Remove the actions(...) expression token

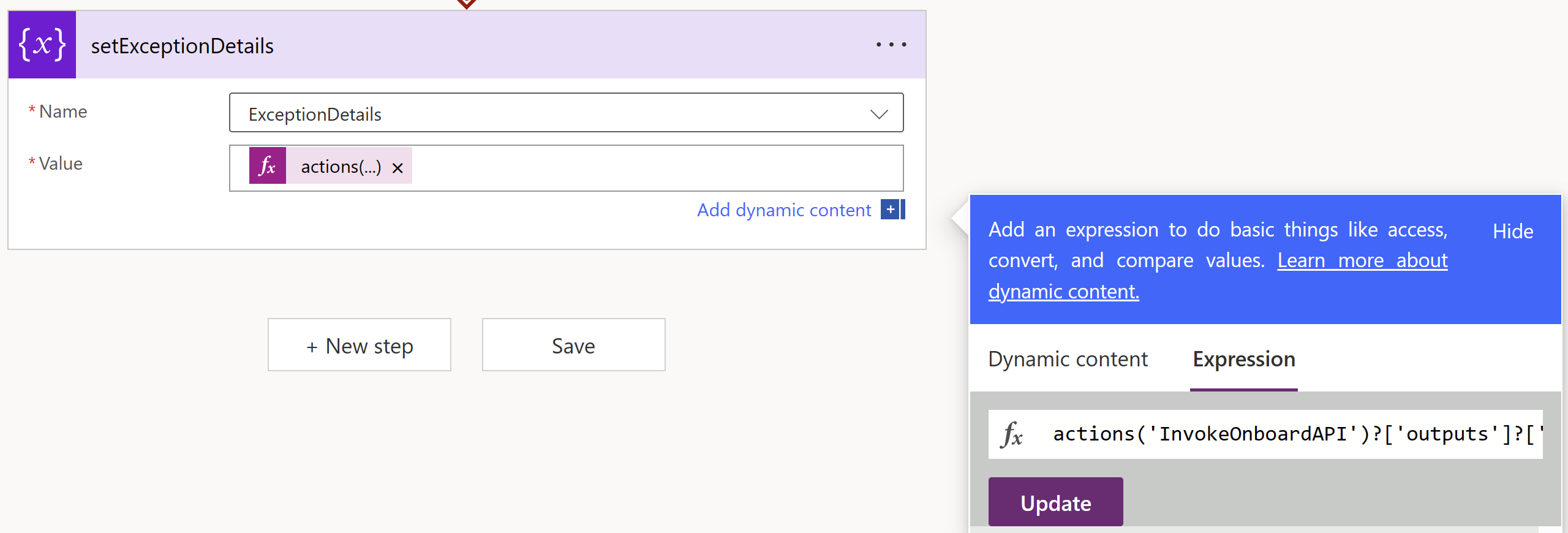(x=398, y=168)
